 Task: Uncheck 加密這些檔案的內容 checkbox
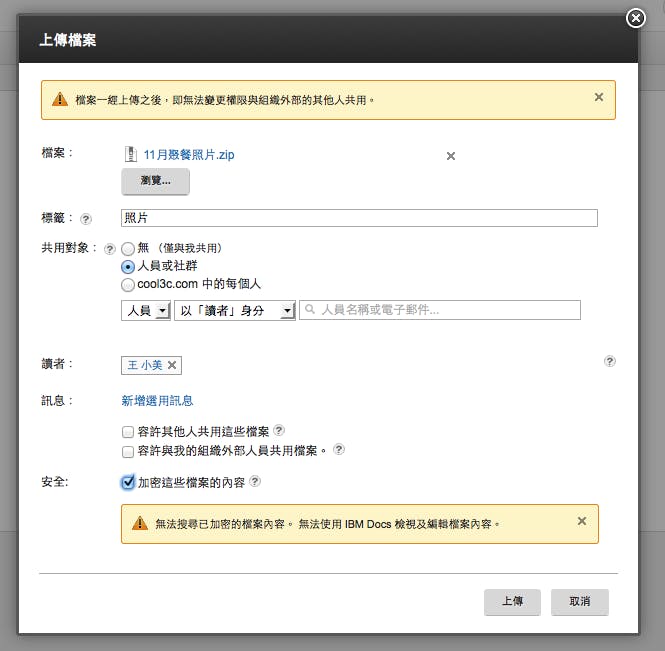(x=128, y=482)
